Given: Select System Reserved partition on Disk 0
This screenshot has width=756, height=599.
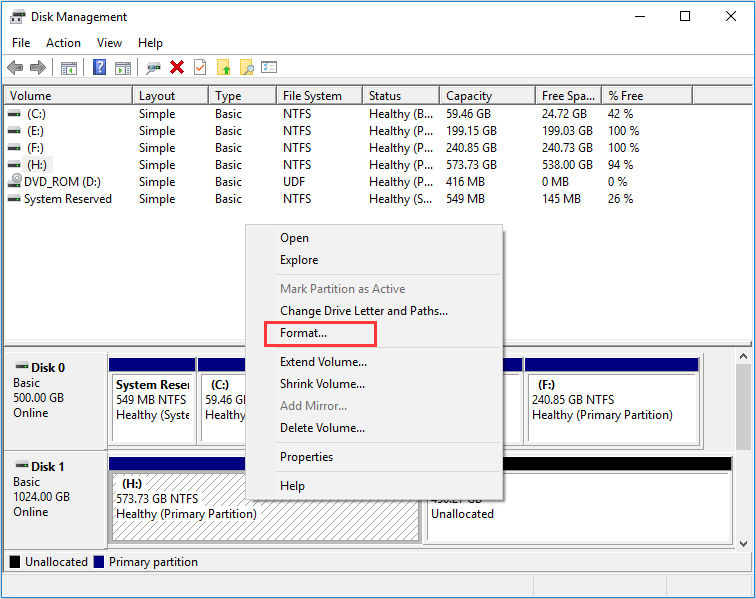Looking at the screenshot, I should click(x=152, y=400).
